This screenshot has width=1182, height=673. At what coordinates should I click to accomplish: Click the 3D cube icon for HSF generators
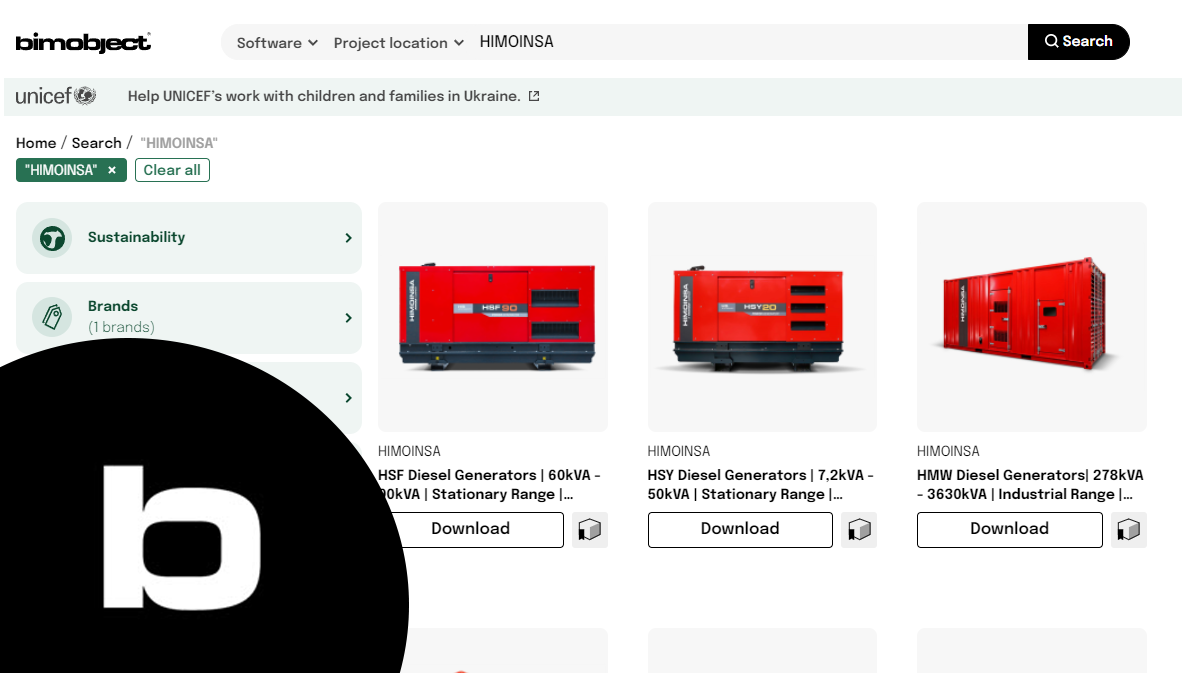[x=589, y=530]
